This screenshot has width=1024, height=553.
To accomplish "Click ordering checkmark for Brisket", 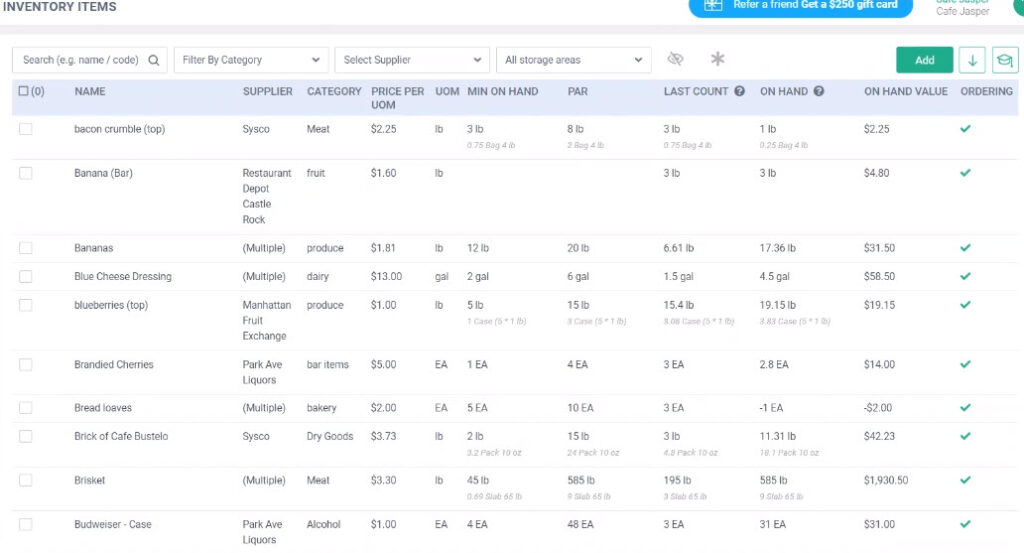I will [x=965, y=480].
